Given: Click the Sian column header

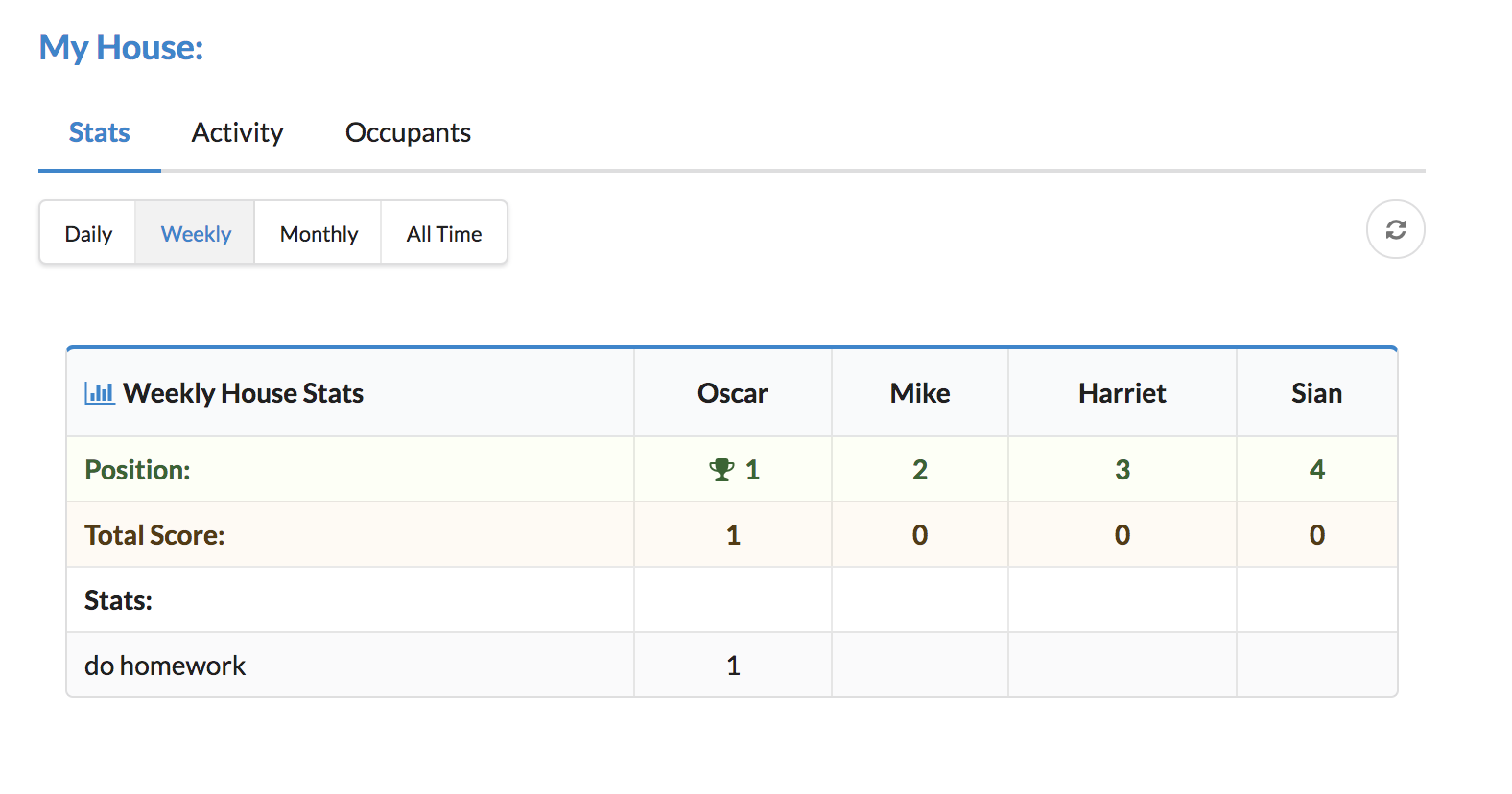Looking at the screenshot, I should [x=1316, y=393].
